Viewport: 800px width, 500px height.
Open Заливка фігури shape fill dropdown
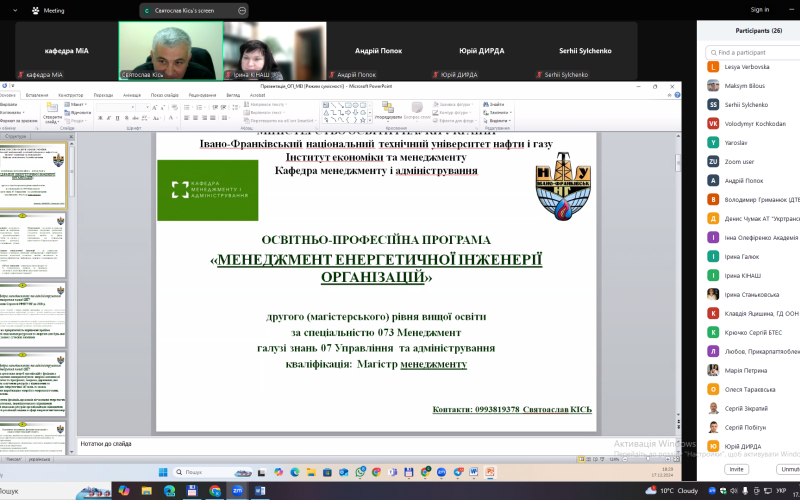pos(454,105)
